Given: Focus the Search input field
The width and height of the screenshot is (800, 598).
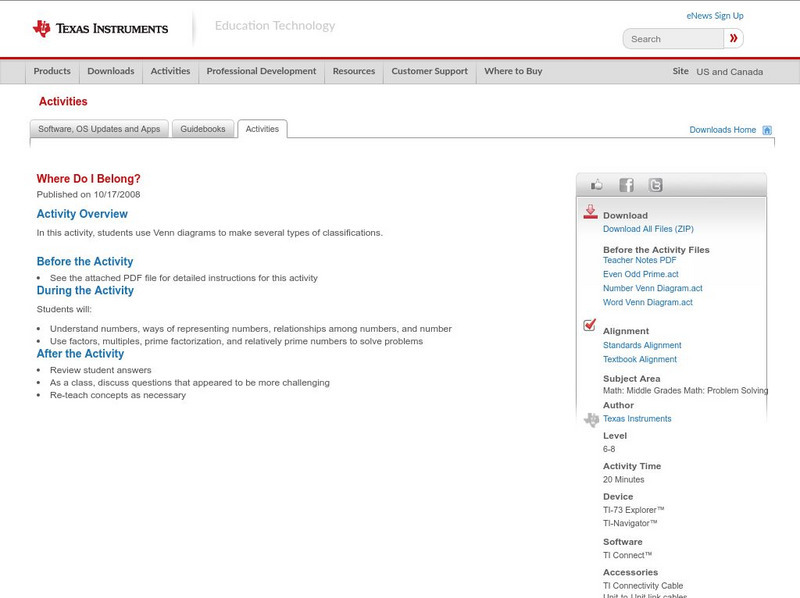Looking at the screenshot, I should tap(673, 39).
